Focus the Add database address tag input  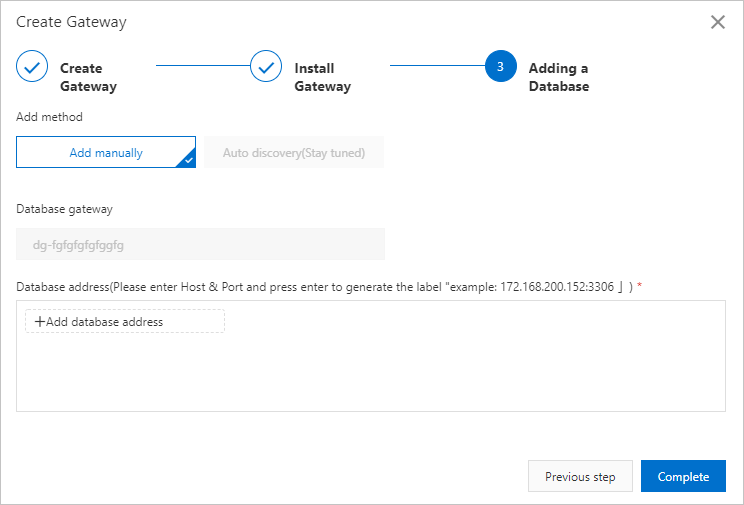click(x=125, y=322)
